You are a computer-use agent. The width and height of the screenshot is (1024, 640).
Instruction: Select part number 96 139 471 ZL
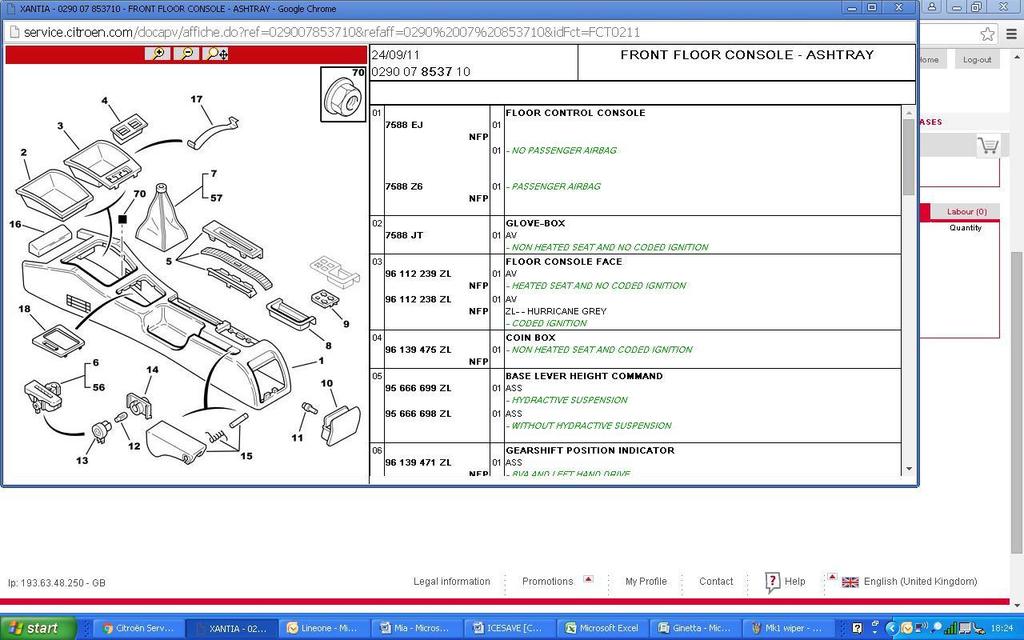click(418, 462)
